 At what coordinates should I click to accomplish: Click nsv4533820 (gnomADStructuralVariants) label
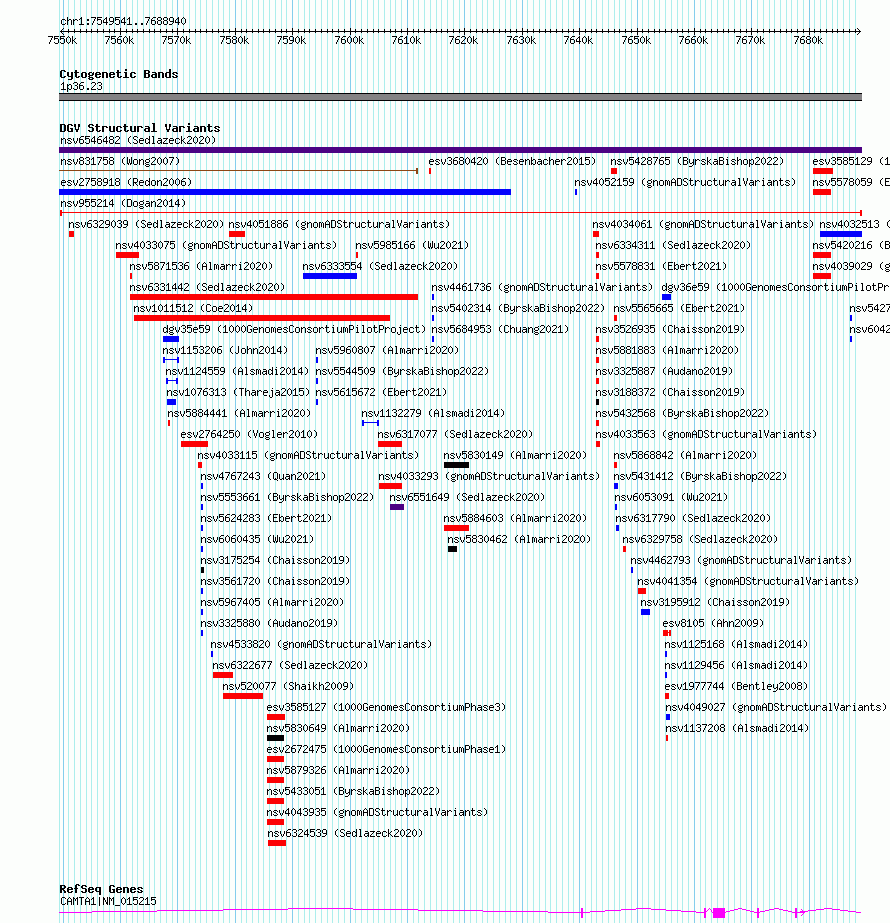pos(321,645)
